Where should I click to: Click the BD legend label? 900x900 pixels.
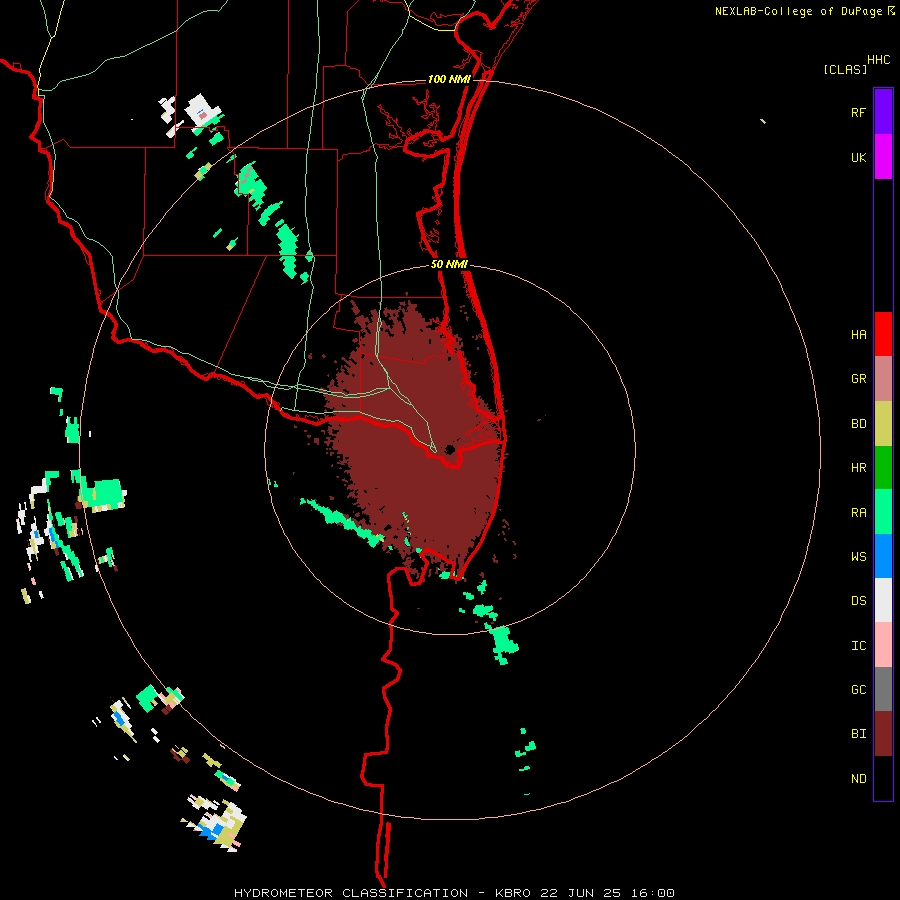(858, 424)
